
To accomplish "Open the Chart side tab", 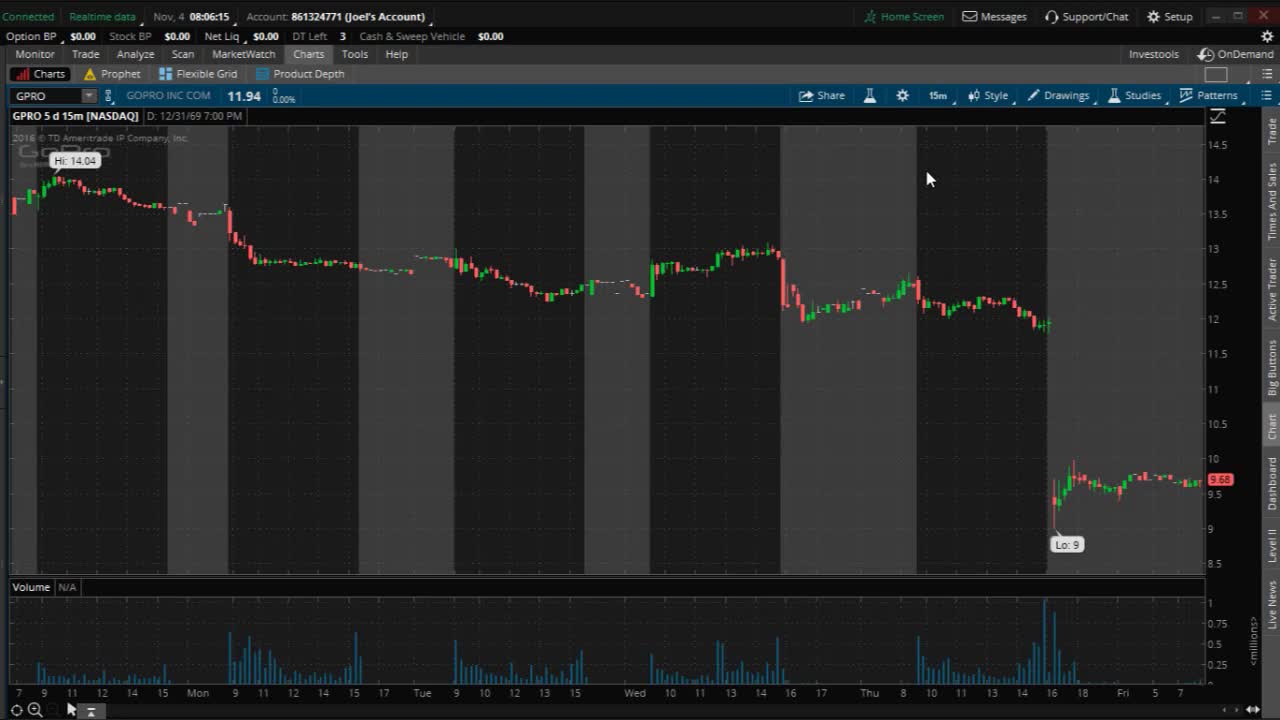I will click(x=1272, y=427).
